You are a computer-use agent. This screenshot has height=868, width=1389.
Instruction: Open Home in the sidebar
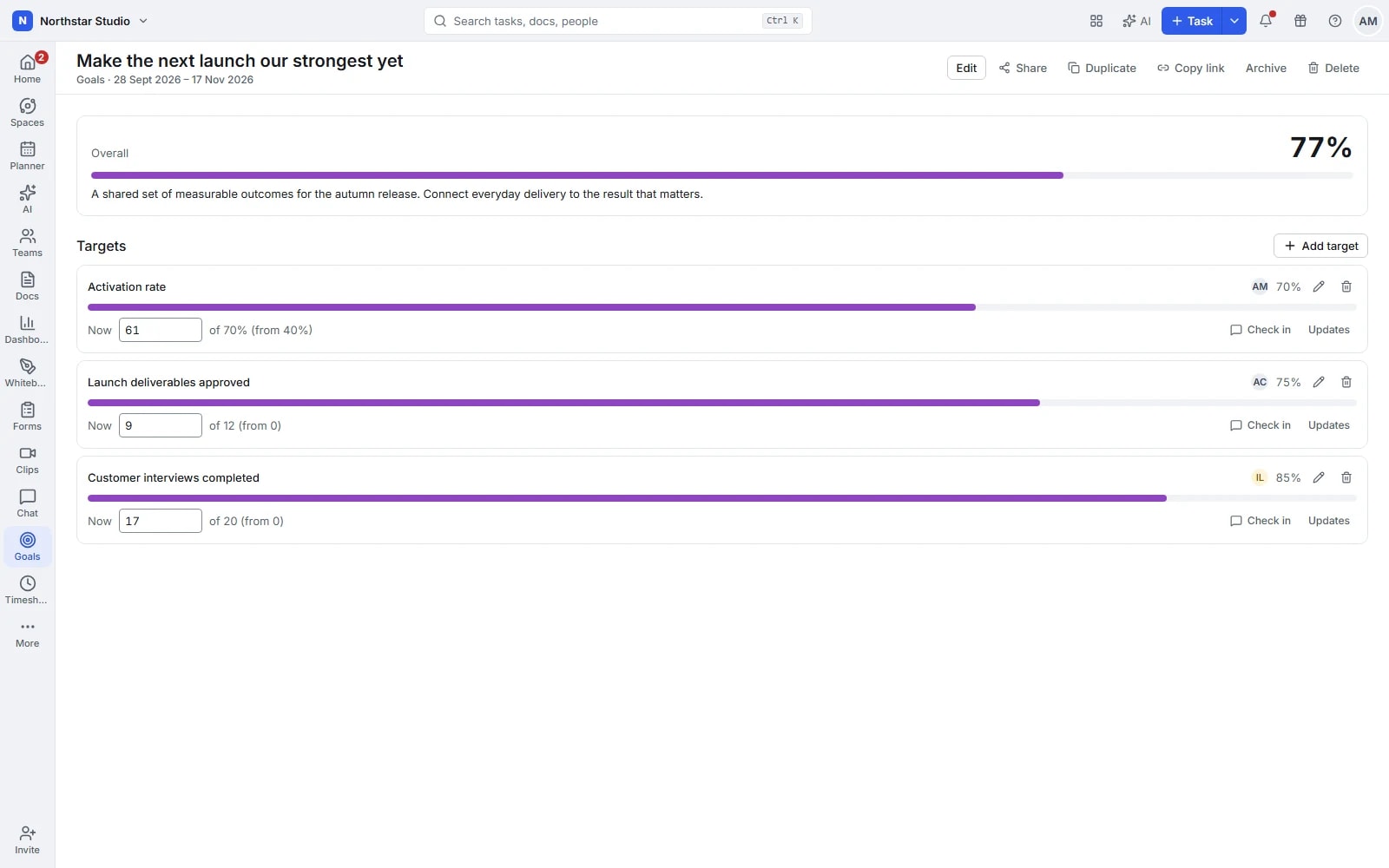[27, 69]
